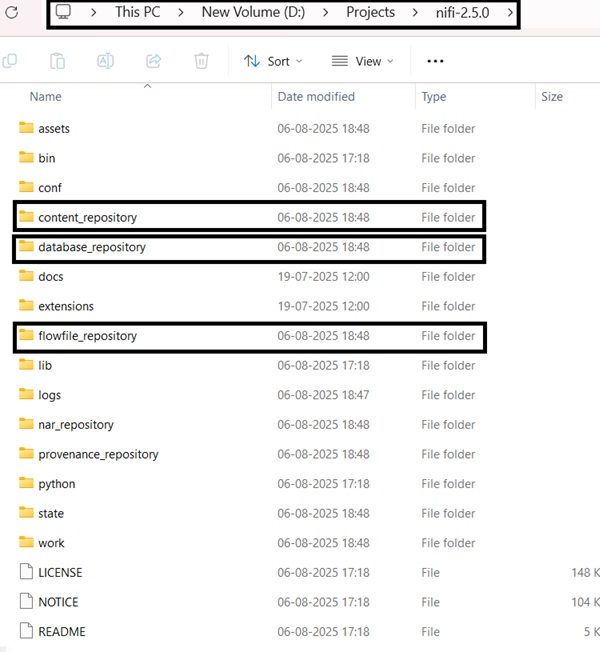Click the NOTICE file name
600x652 pixels.
pyautogui.click(x=58, y=602)
